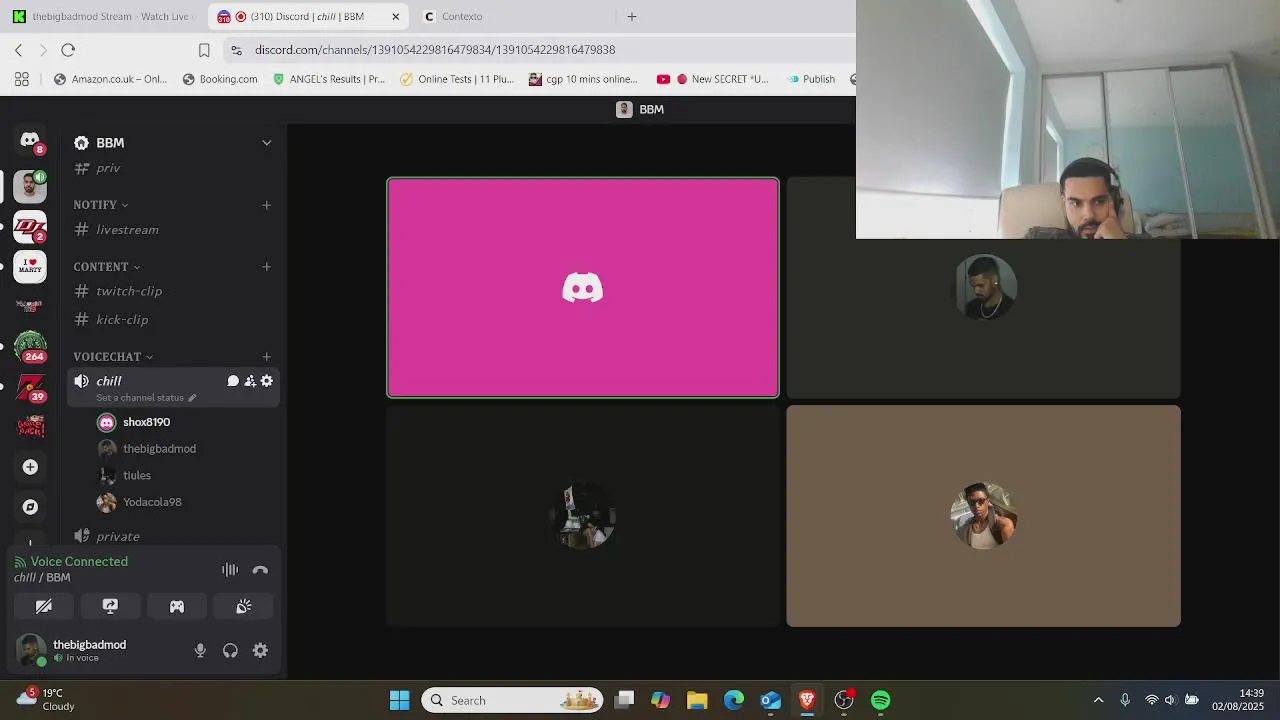This screenshot has height=720, width=1280.
Task: Collapse the CONTENT category
Action: [107, 267]
